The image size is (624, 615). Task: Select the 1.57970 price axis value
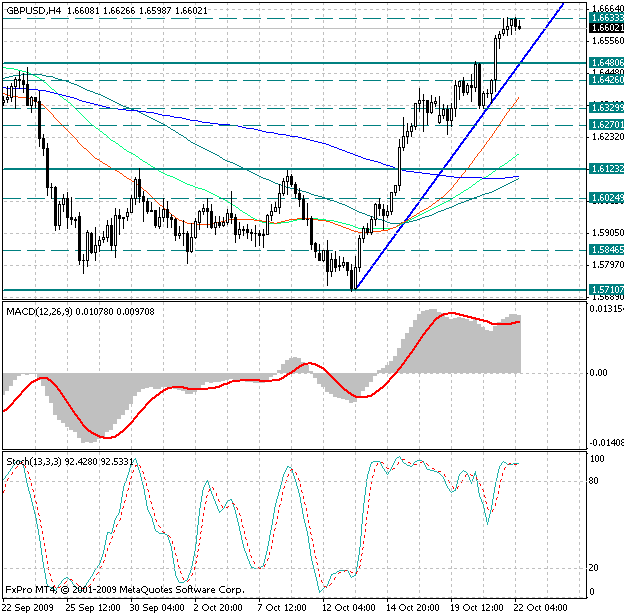(x=608, y=265)
